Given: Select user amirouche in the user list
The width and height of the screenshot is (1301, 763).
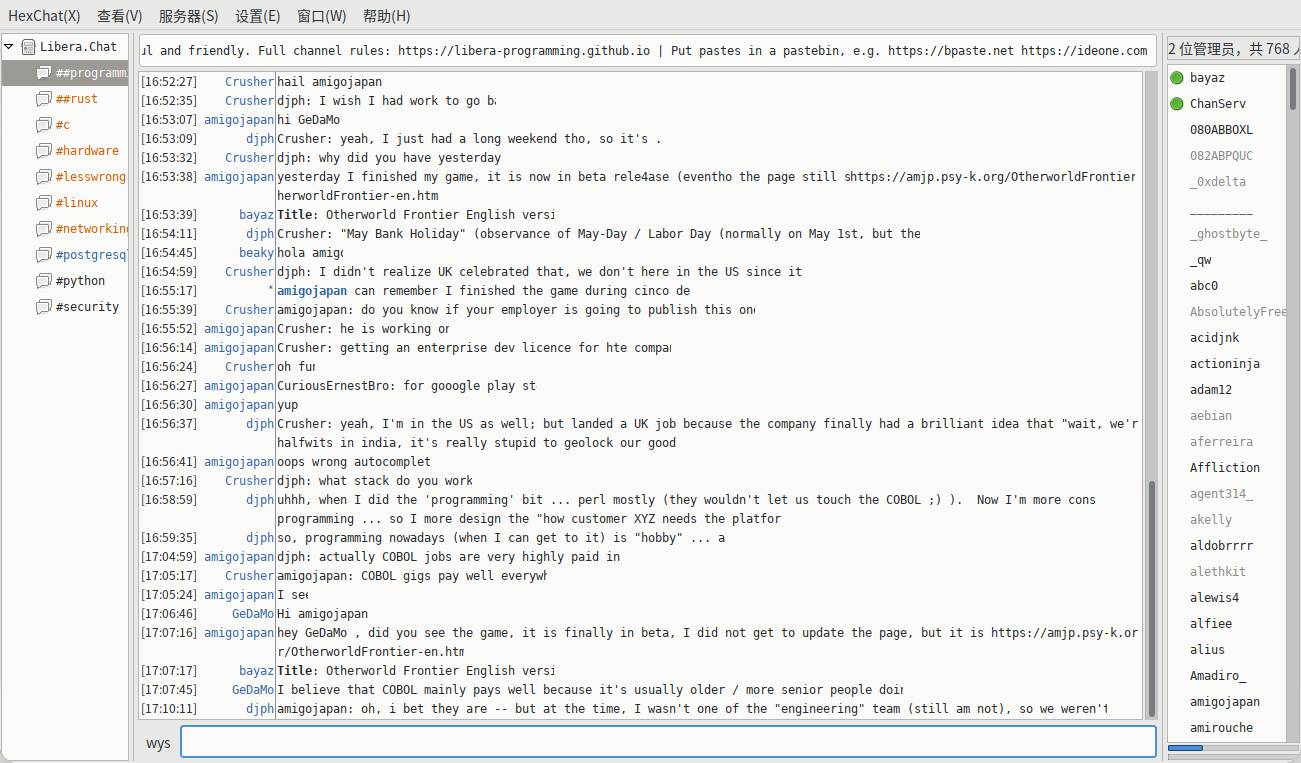Looking at the screenshot, I should point(1221,728).
